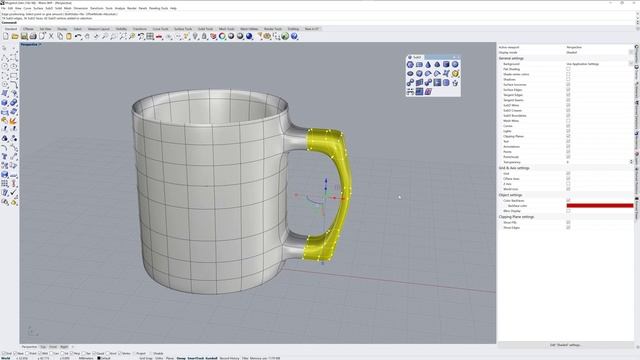Image resolution: width=640 pixels, height=360 pixels.
Task: Open the Perspective viewport title dropdown
Action: point(31,44)
